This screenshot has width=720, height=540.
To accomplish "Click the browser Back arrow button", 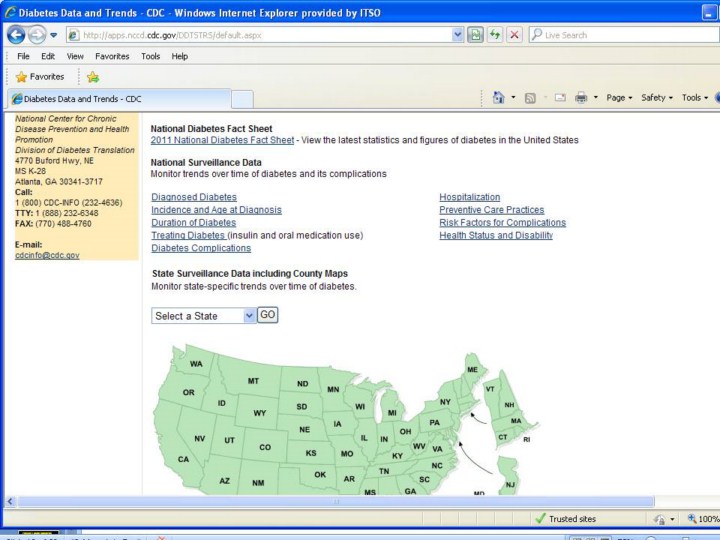I will [16, 34].
